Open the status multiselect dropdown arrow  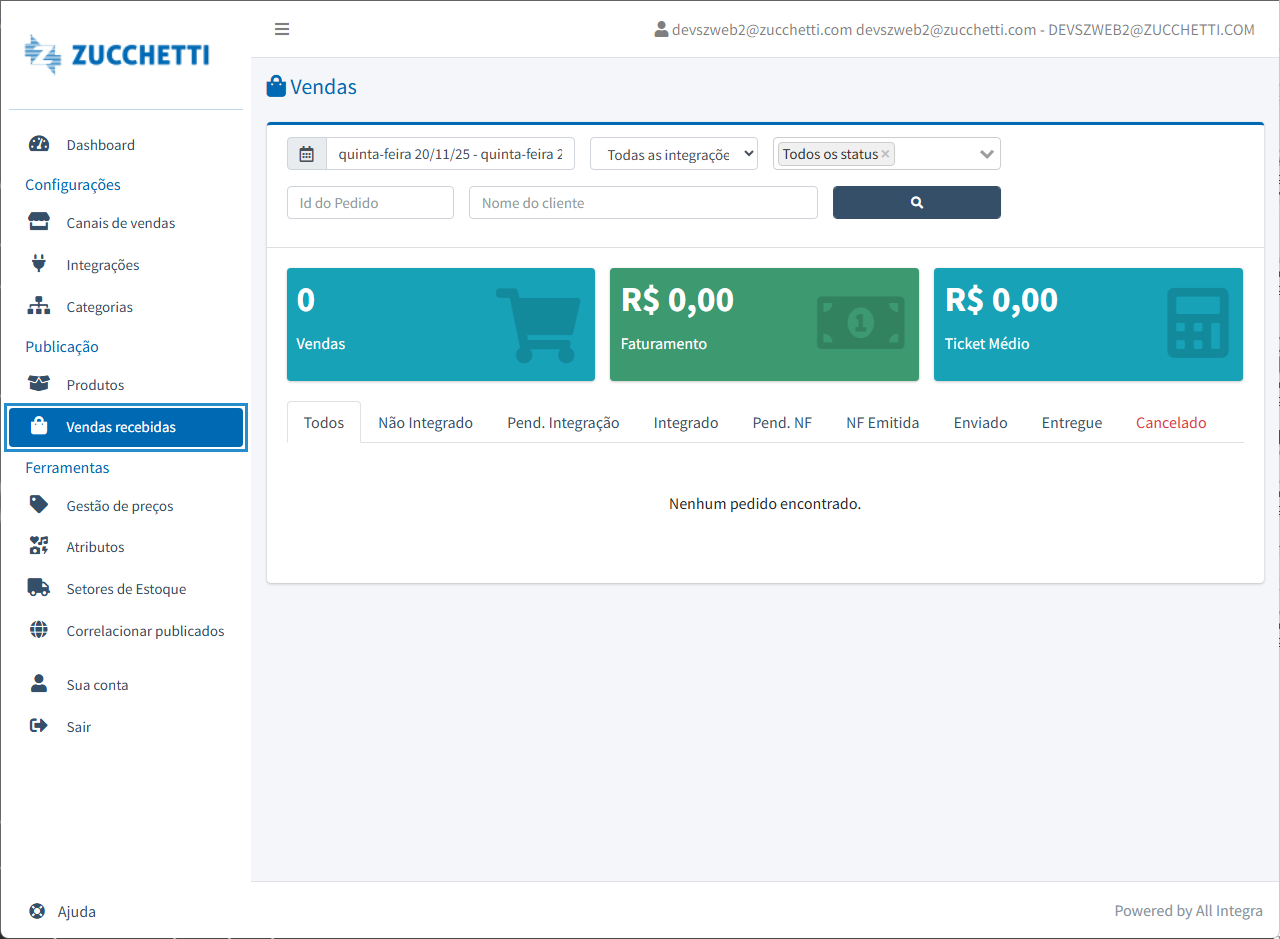(x=986, y=154)
